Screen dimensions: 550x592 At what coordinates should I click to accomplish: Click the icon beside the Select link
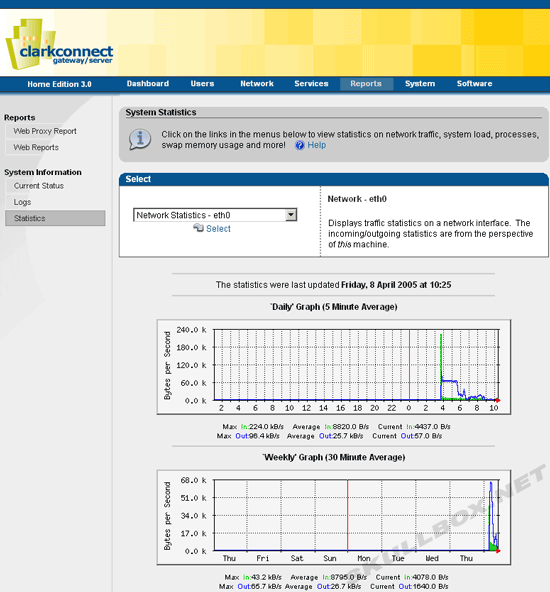[x=198, y=228]
